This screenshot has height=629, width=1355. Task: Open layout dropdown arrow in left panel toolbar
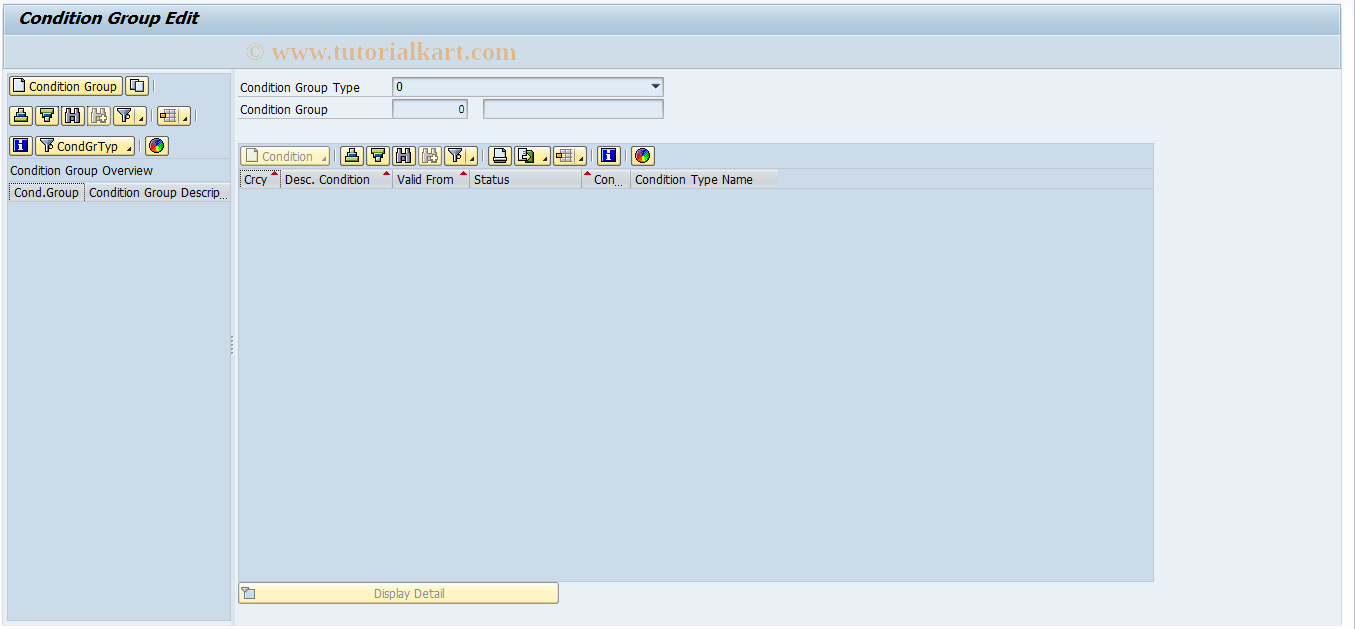pos(186,116)
